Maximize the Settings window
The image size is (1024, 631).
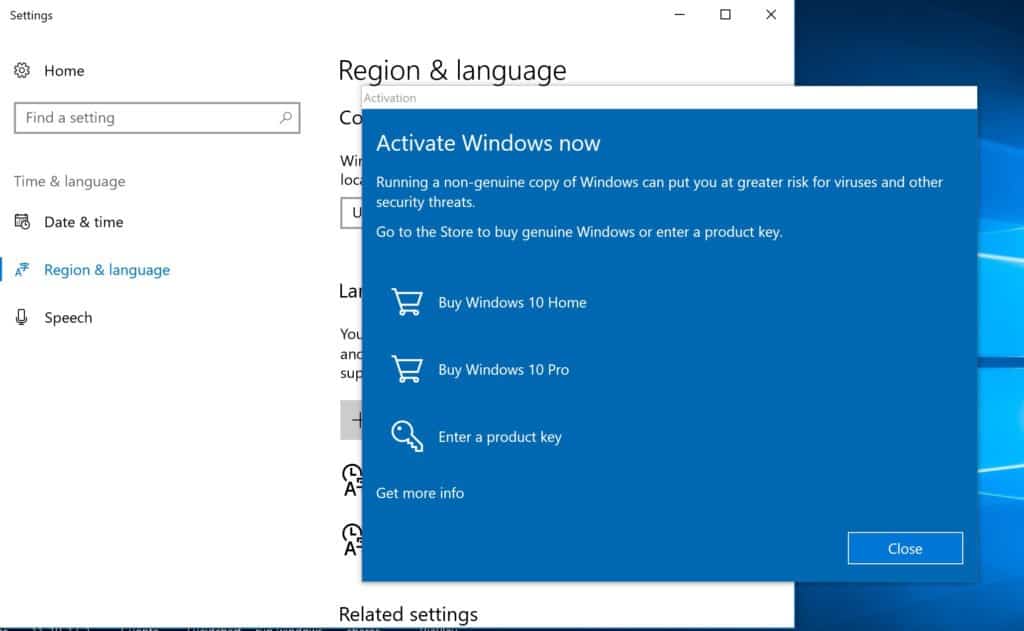coord(725,14)
